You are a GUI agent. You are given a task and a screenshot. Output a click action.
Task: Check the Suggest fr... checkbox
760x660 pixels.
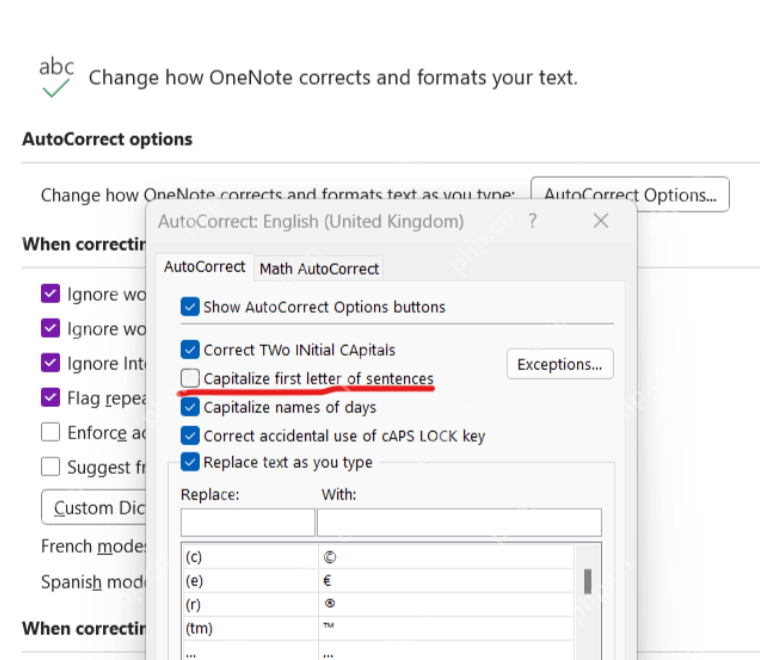50,467
